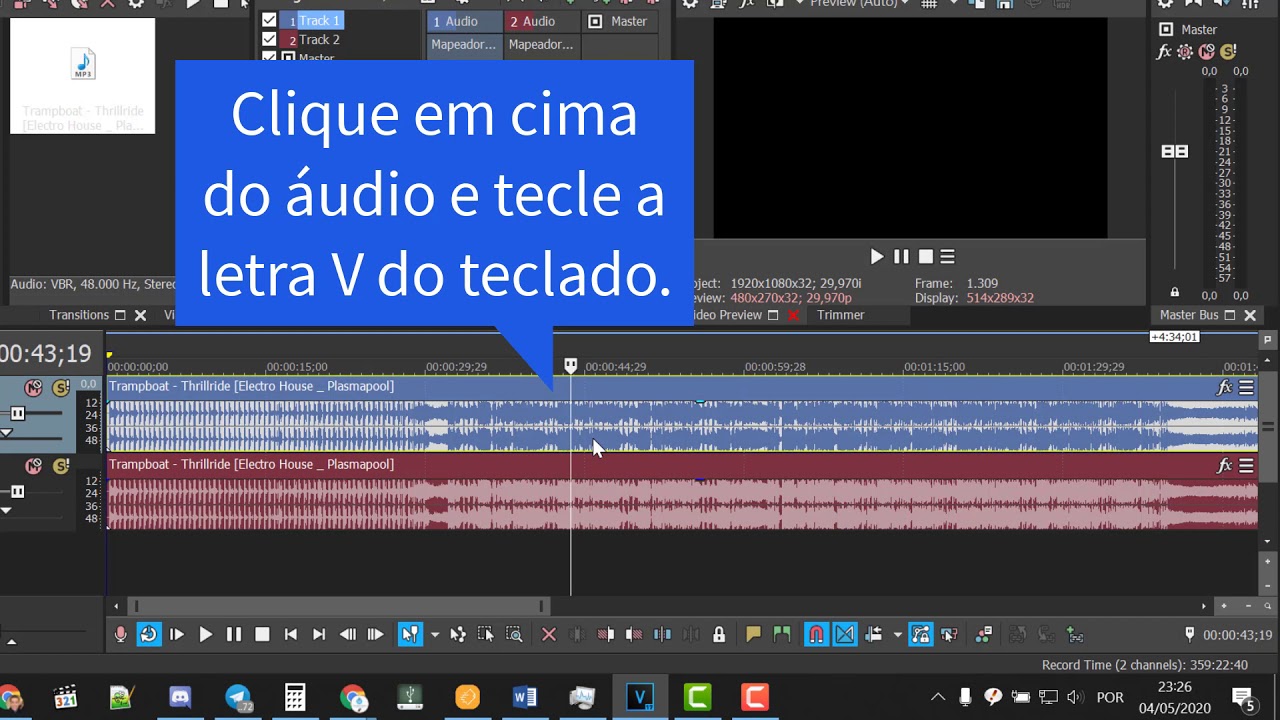This screenshot has height=720, width=1280.
Task: Solo the second audio track
Action: (x=61, y=466)
